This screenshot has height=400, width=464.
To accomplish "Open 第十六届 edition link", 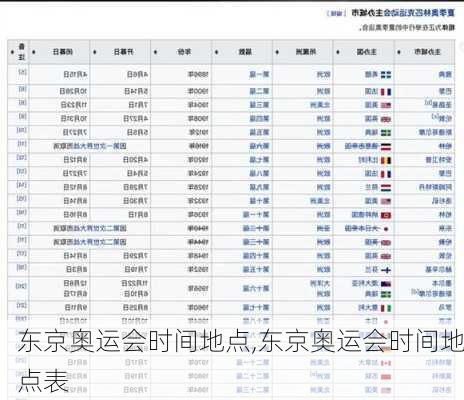I will [256, 288].
